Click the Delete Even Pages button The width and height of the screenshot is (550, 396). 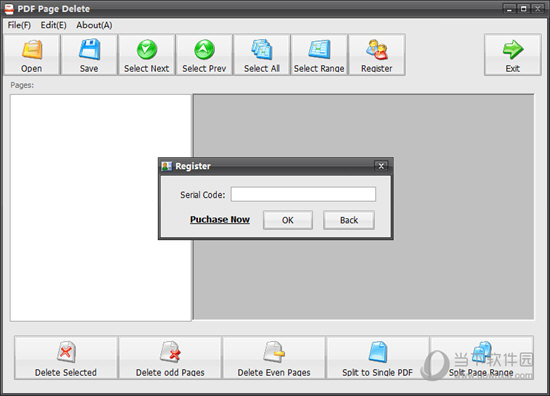[274, 358]
